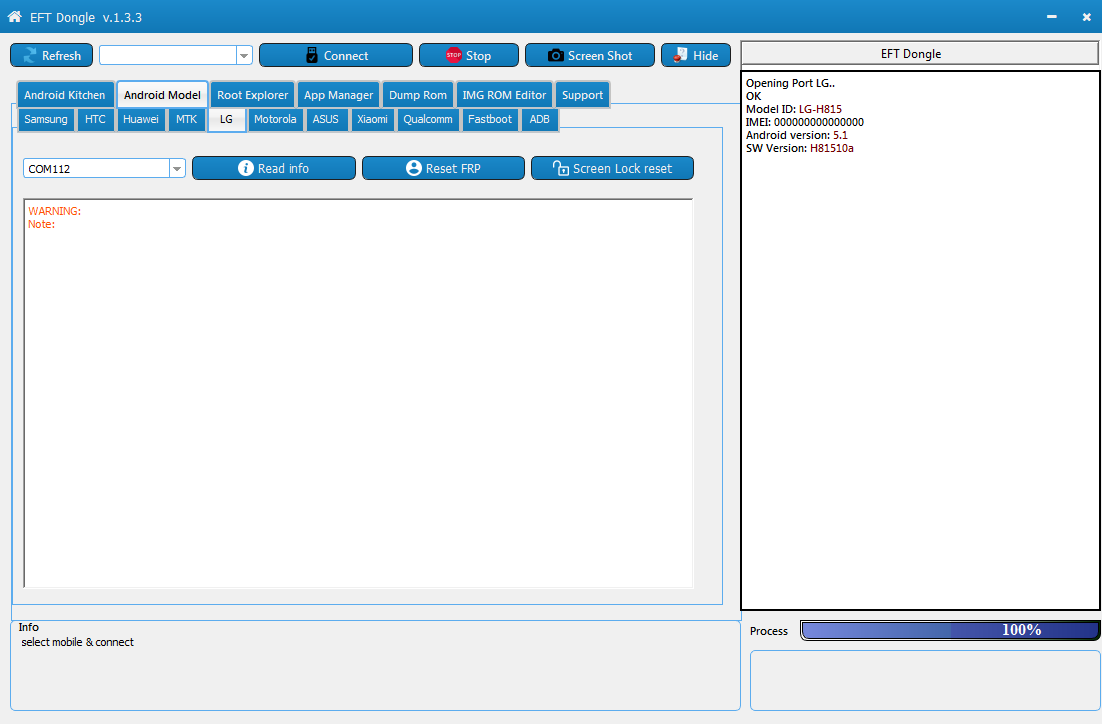Click the Reset FRP button
This screenshot has width=1102, height=724.
[443, 168]
